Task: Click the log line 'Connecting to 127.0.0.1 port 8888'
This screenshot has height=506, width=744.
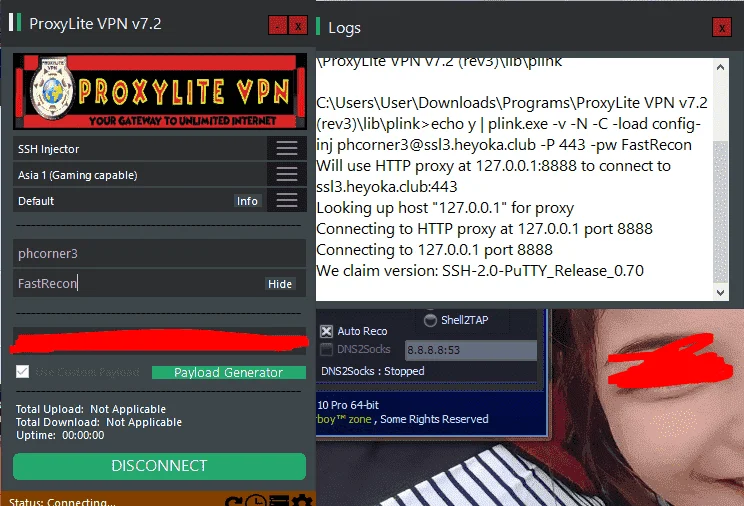Action: 434,250
